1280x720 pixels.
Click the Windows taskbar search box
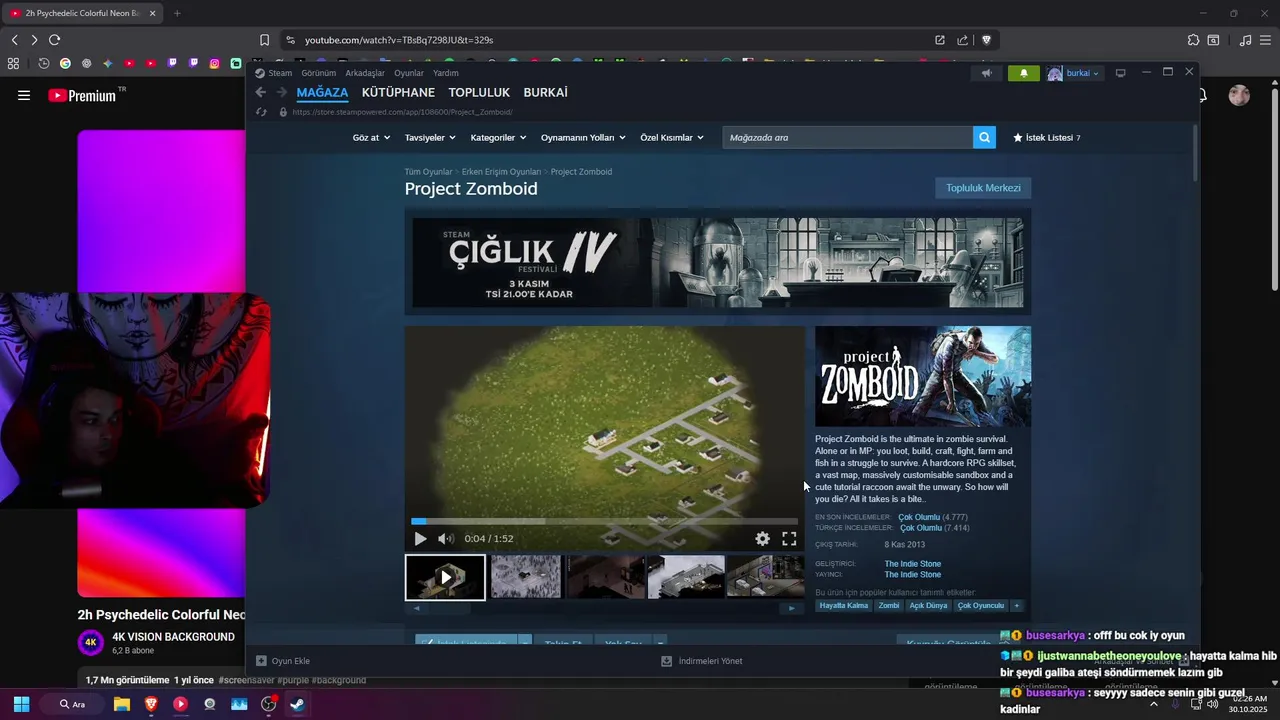click(x=73, y=704)
